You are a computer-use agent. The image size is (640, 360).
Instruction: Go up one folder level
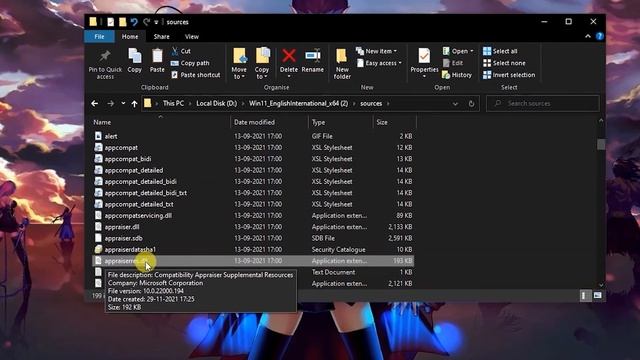click(134, 104)
